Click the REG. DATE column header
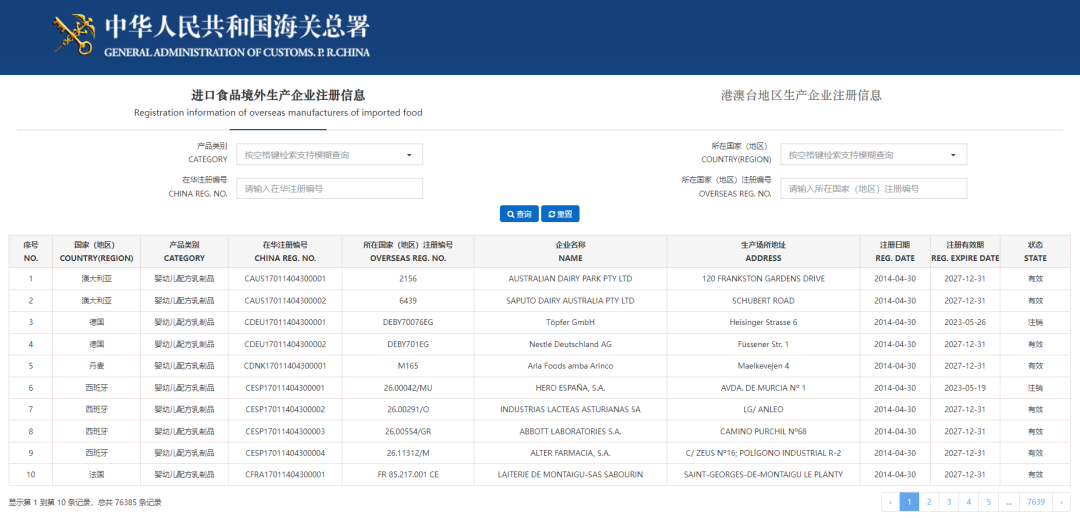This screenshot has width=1080, height=518. click(x=895, y=251)
